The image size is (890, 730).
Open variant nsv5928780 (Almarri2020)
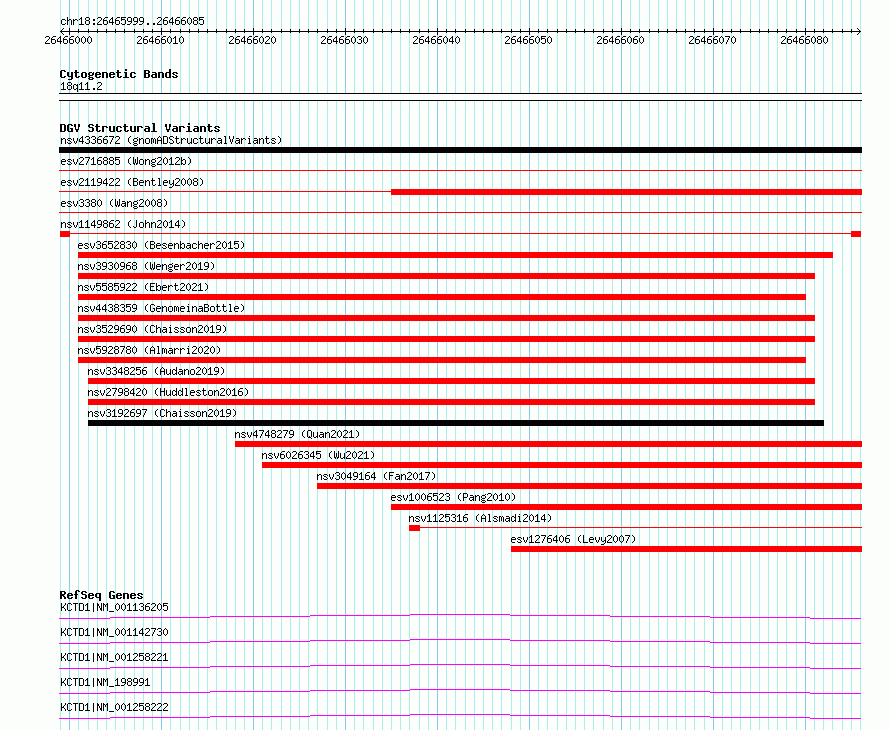click(x=149, y=350)
